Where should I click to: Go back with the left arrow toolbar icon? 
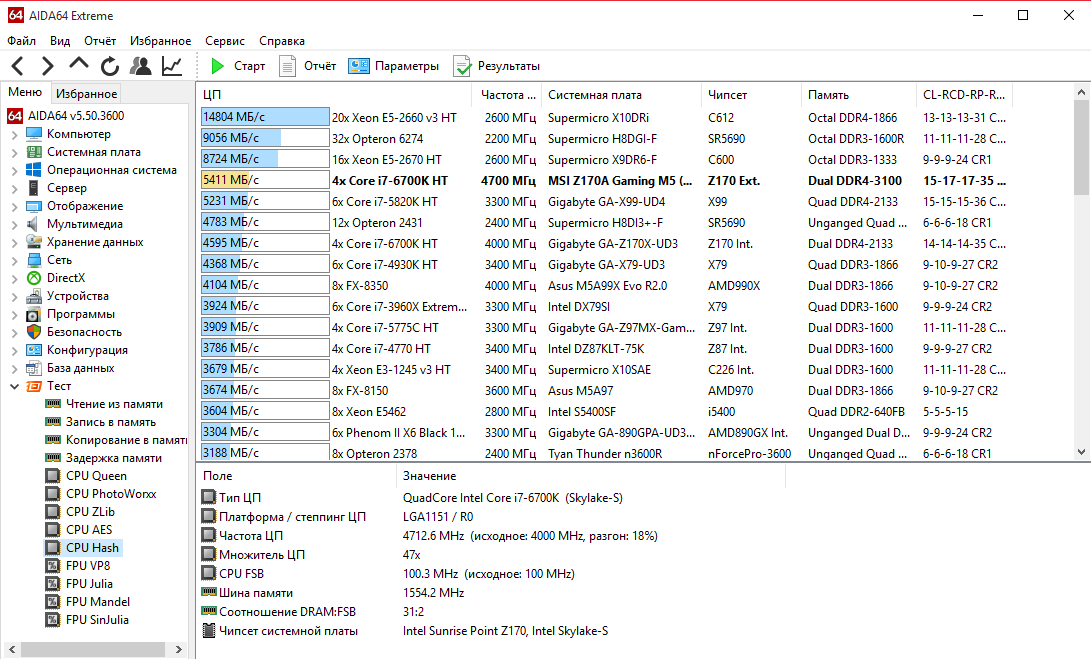[x=18, y=66]
